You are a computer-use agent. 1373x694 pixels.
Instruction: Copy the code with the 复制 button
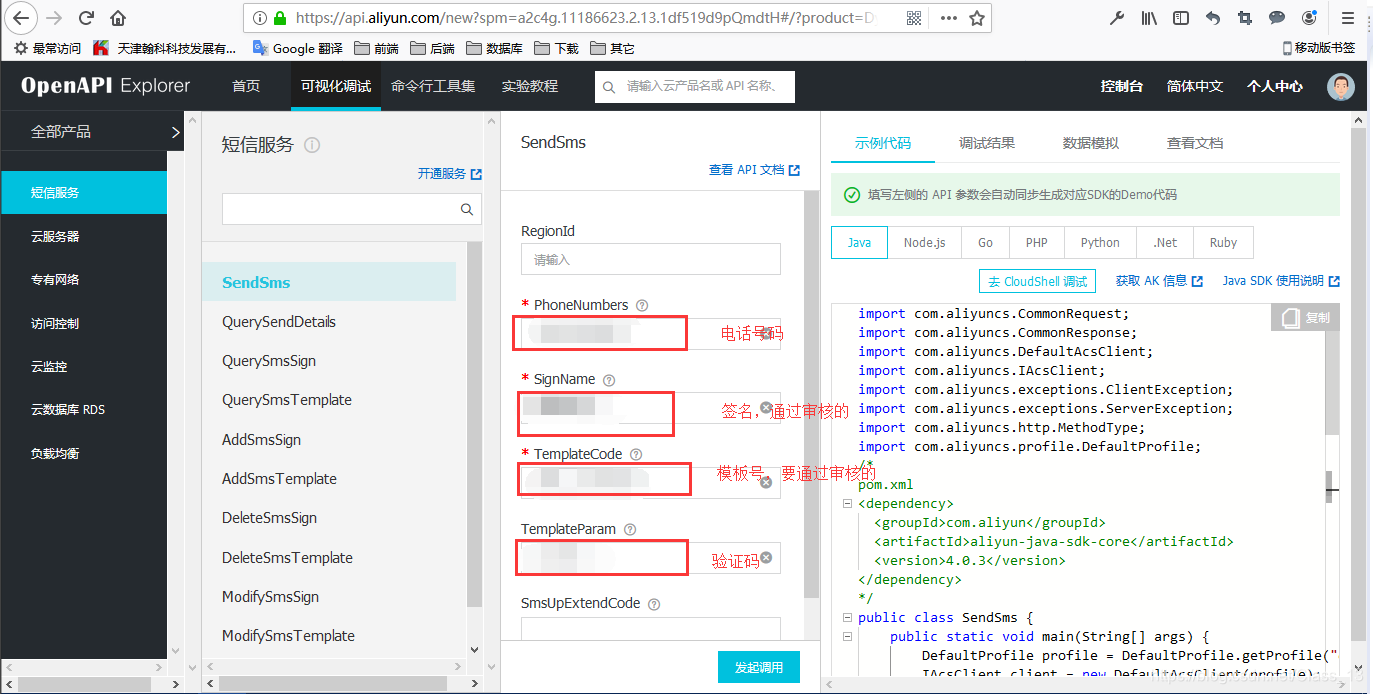[x=1306, y=318]
